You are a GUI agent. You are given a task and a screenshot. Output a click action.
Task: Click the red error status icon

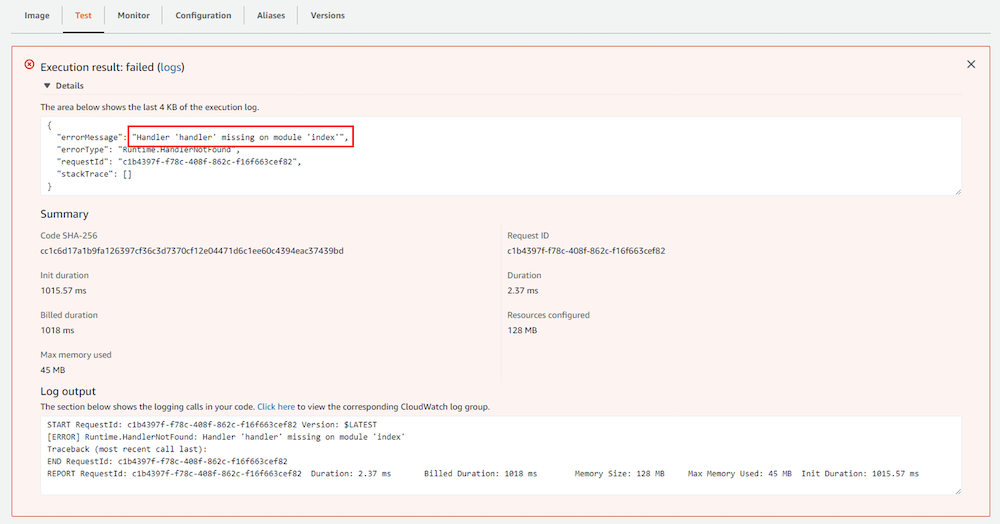tap(29, 65)
